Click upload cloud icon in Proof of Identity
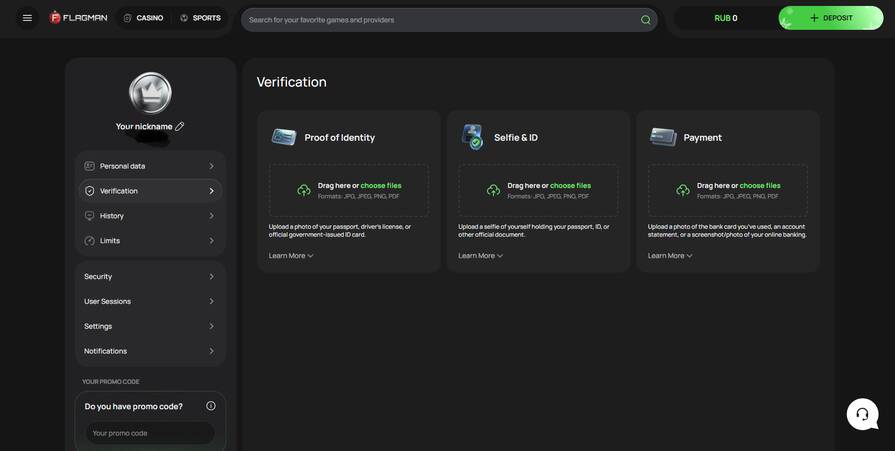The width and height of the screenshot is (895, 451). pyautogui.click(x=304, y=190)
